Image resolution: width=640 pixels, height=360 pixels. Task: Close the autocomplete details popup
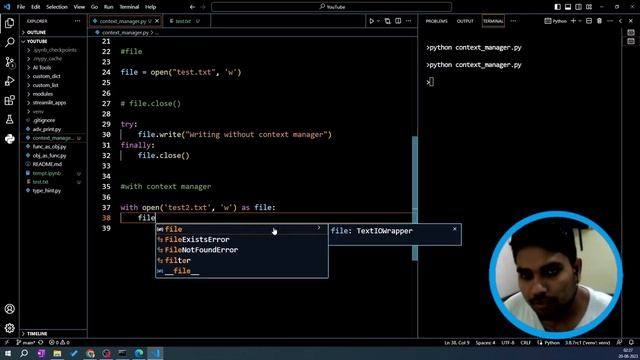tap(455, 229)
